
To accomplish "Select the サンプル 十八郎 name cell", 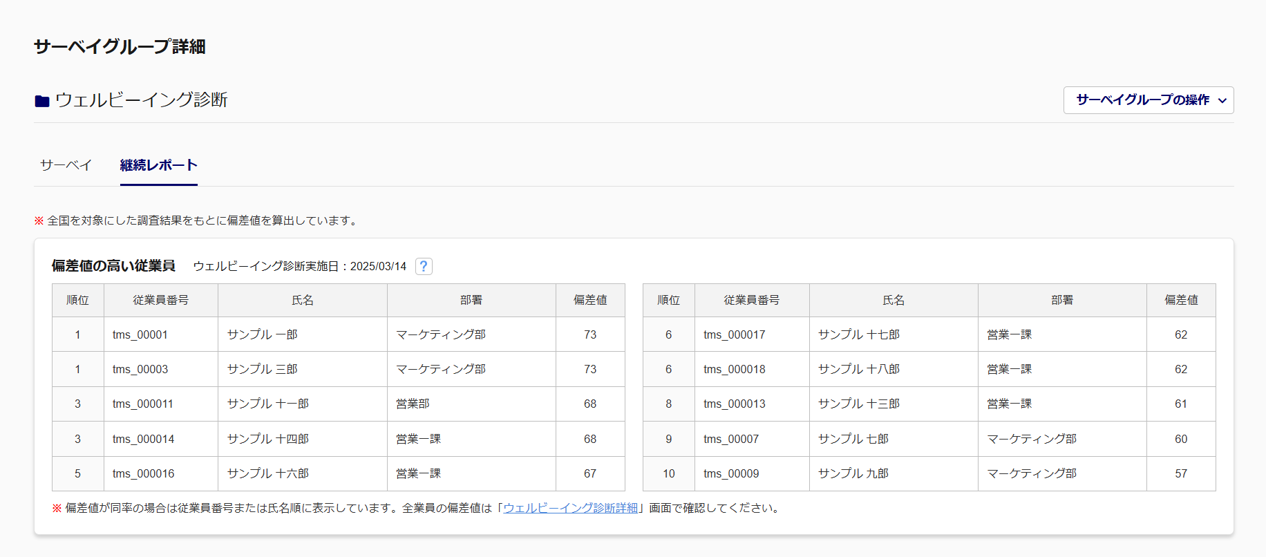I will 858,369.
